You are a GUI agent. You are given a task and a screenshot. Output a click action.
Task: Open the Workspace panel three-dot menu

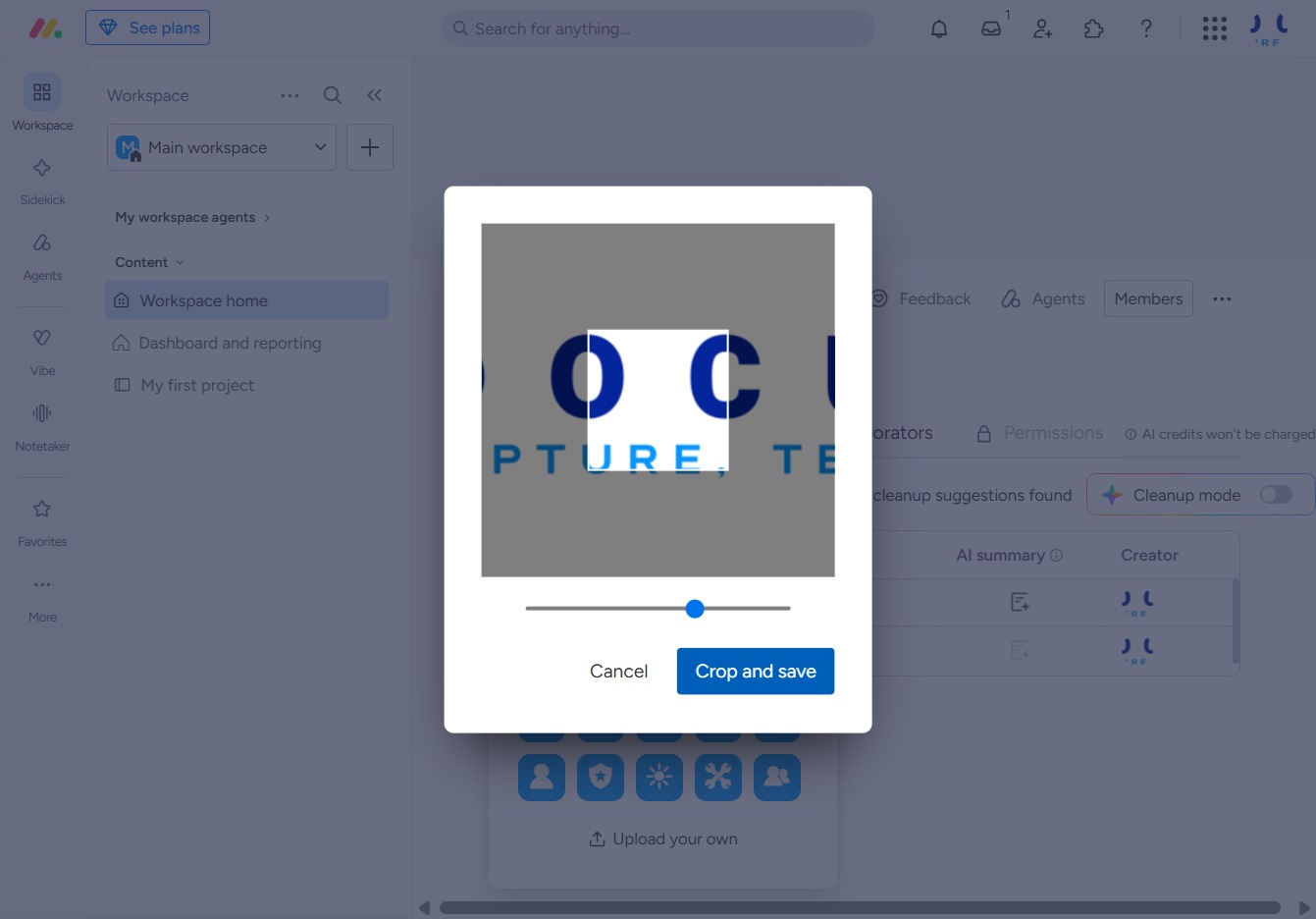coord(290,95)
